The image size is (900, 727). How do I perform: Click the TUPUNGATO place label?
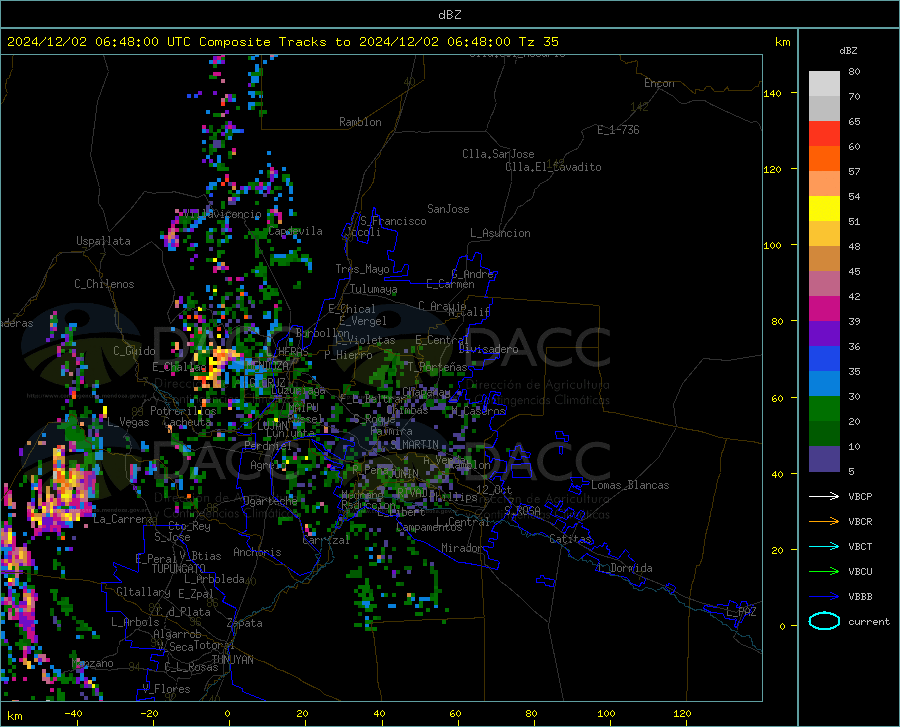pos(179,569)
